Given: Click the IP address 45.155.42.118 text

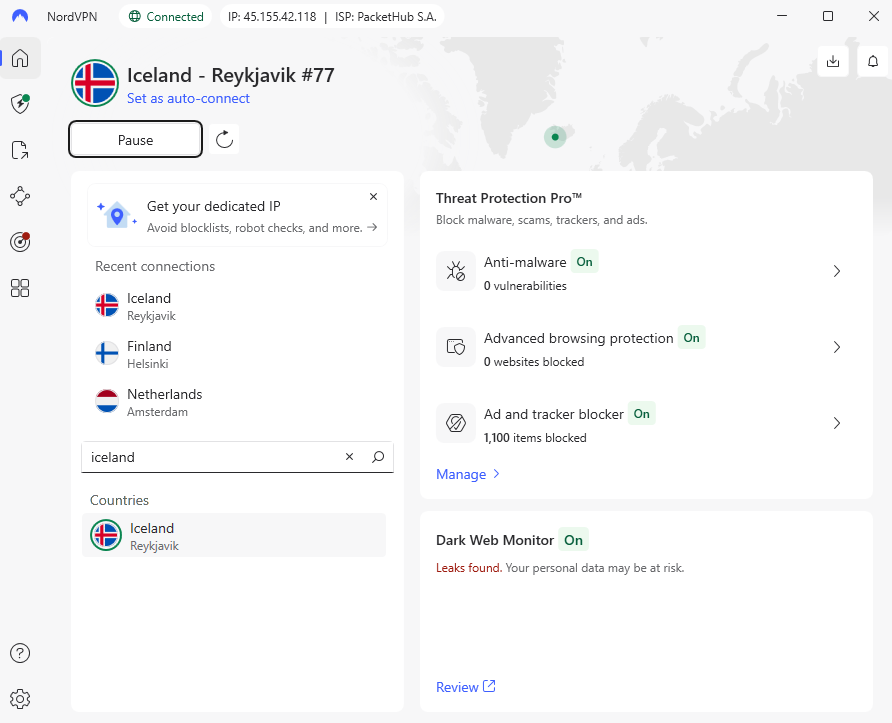Looking at the screenshot, I should (272, 16).
